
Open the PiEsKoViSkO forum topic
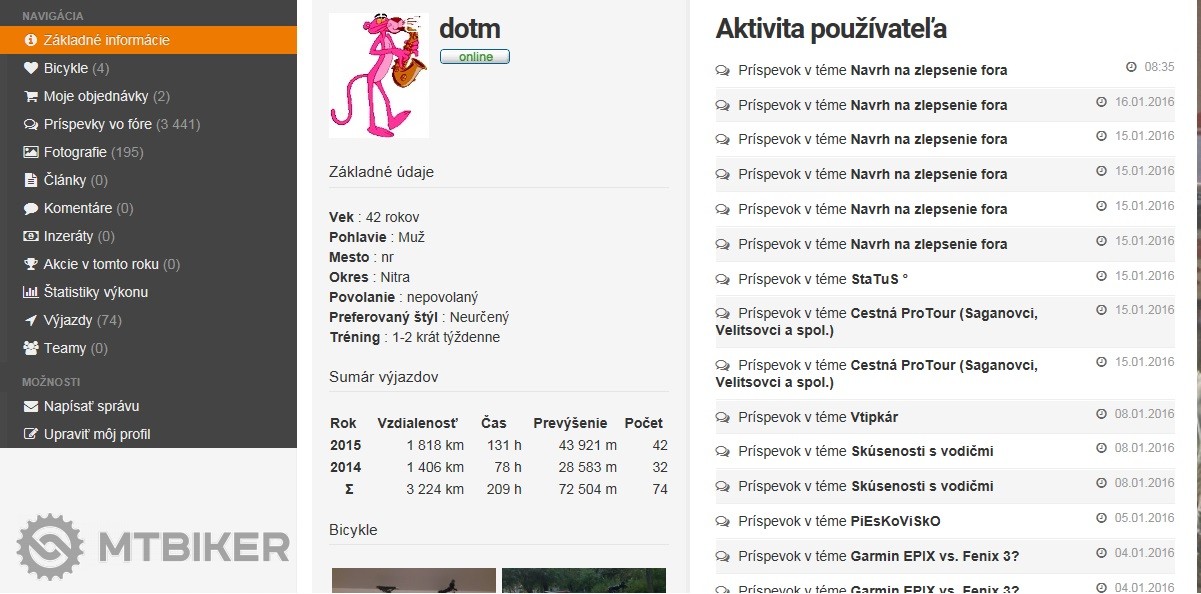click(895, 521)
